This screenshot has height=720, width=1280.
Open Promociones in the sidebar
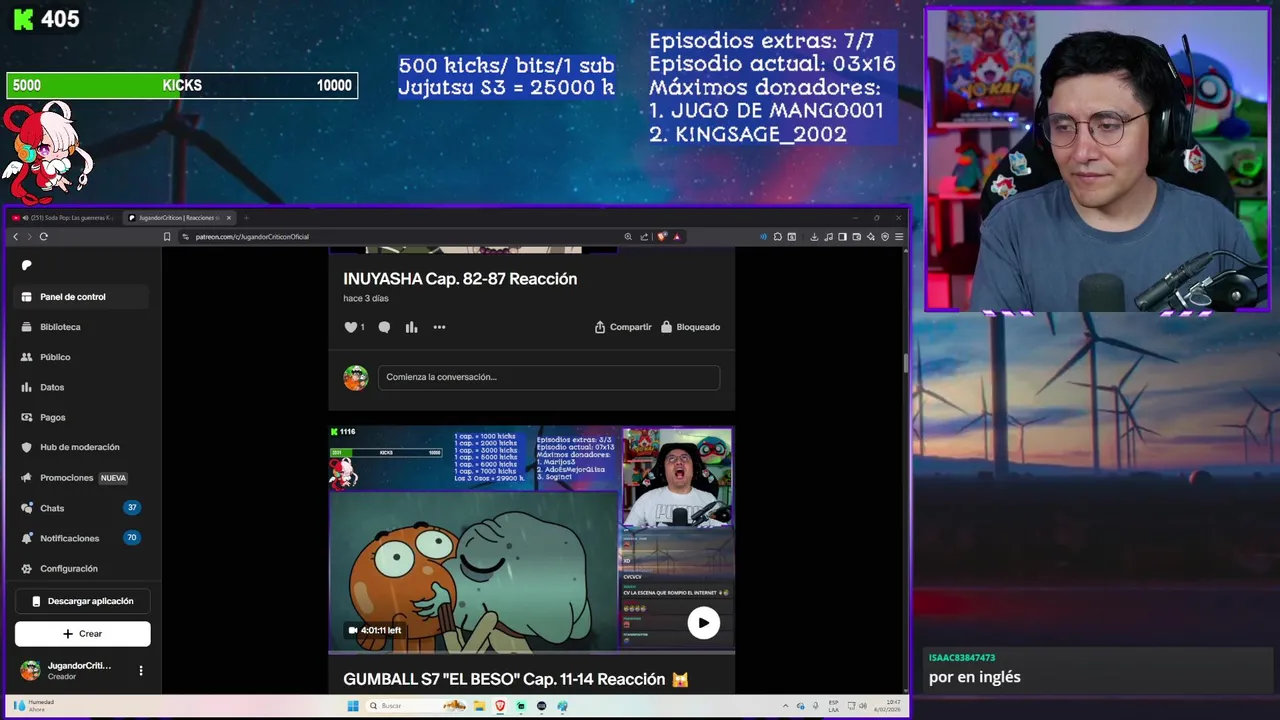coord(82,478)
